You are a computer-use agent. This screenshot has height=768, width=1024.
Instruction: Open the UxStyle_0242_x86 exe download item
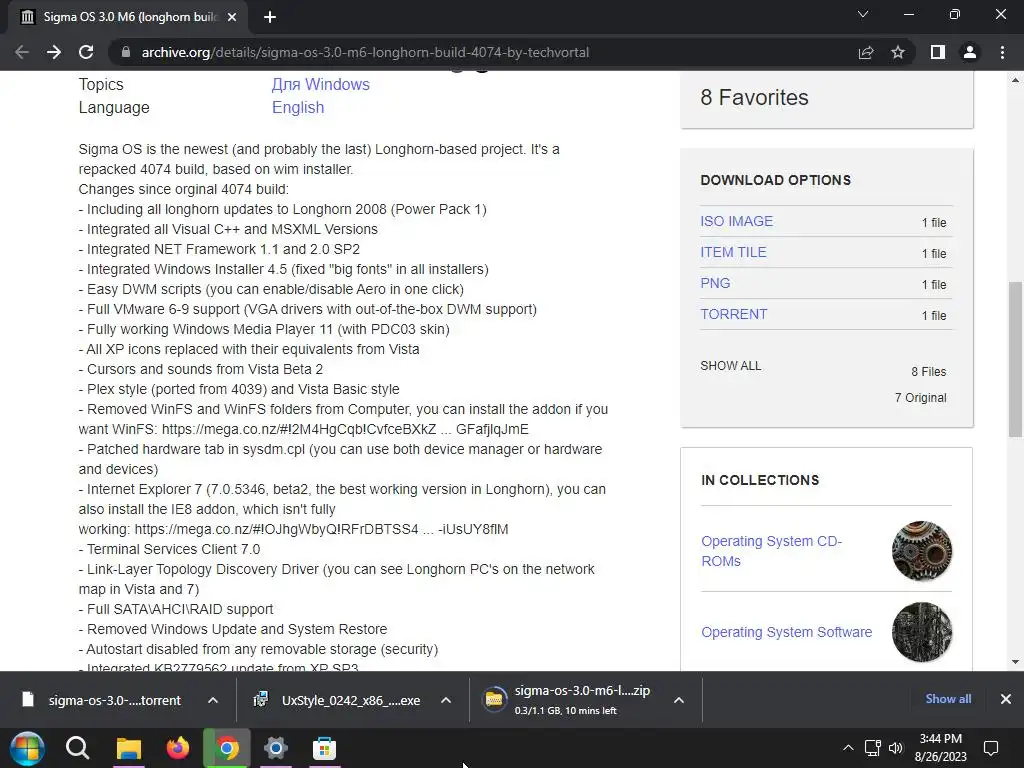point(351,700)
